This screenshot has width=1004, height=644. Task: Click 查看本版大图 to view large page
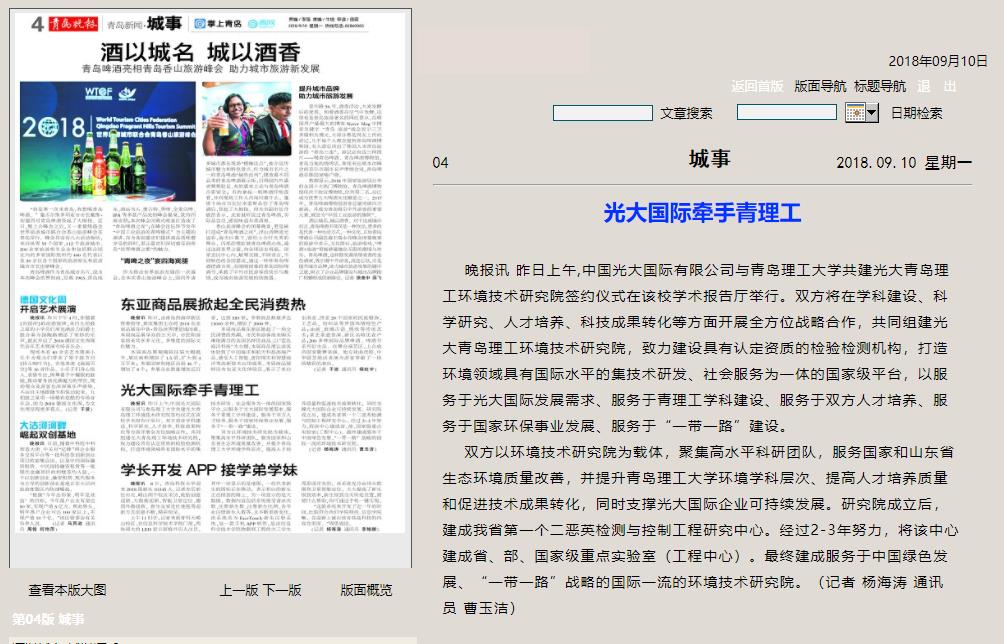coord(67,590)
